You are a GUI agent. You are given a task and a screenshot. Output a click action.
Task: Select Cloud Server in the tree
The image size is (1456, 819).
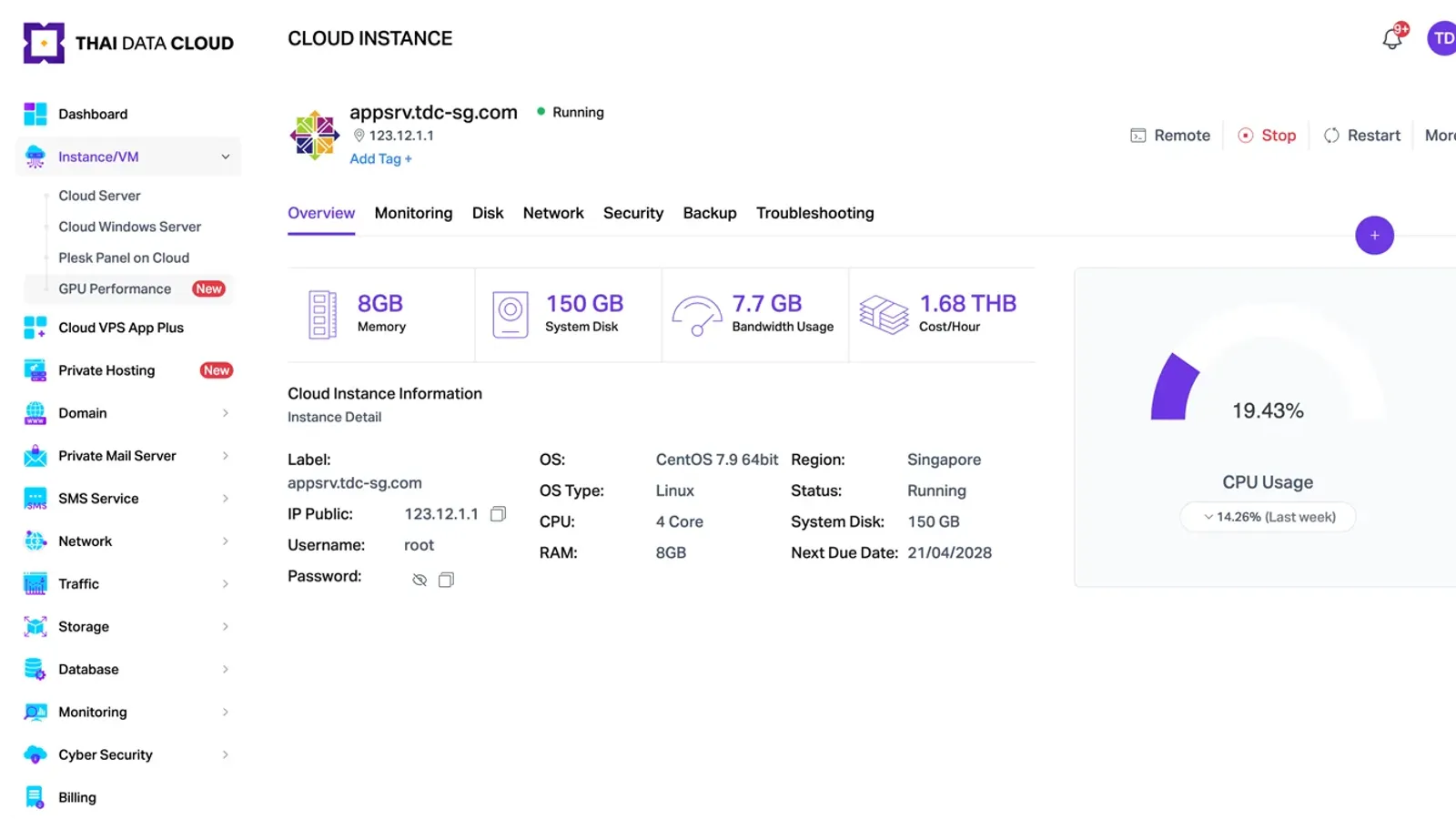click(x=99, y=196)
